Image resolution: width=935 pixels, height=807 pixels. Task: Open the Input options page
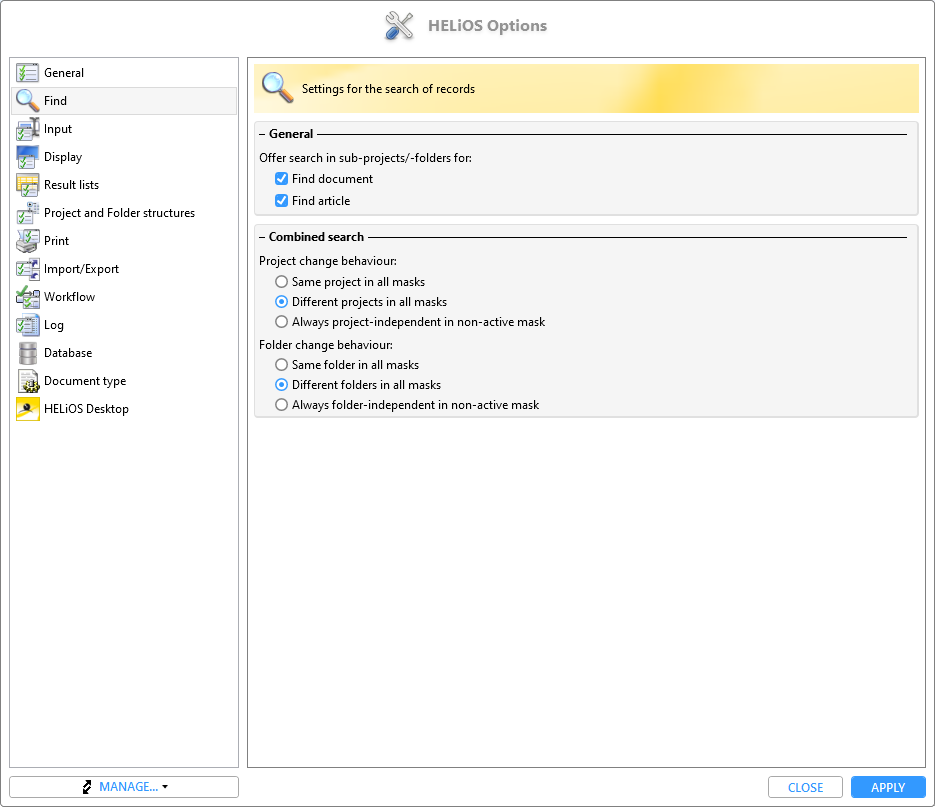[124, 129]
